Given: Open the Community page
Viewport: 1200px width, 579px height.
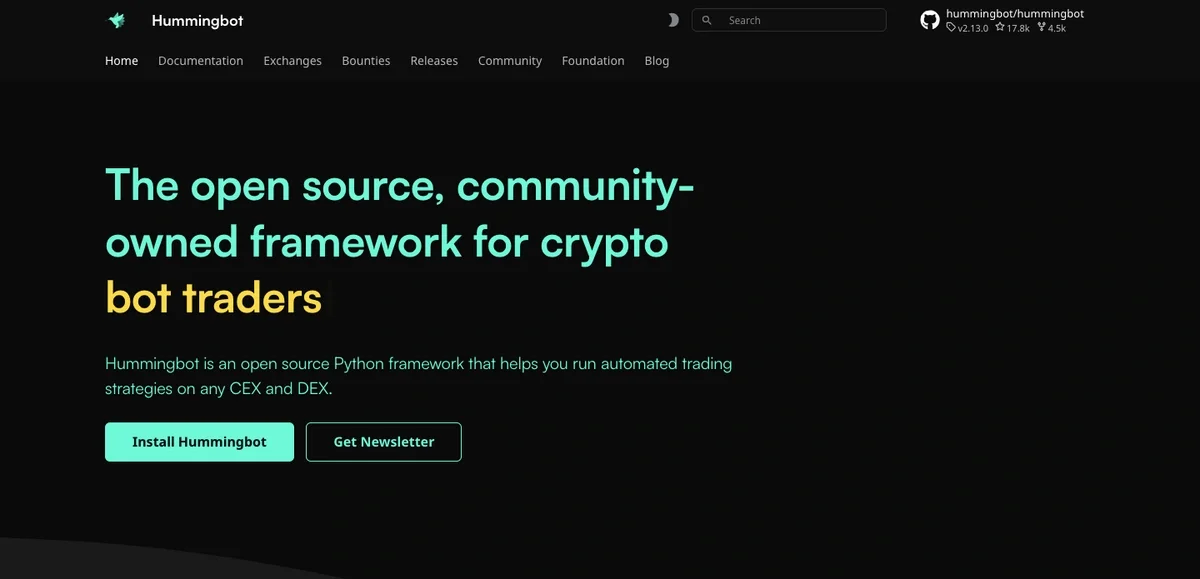Looking at the screenshot, I should click(x=510, y=60).
